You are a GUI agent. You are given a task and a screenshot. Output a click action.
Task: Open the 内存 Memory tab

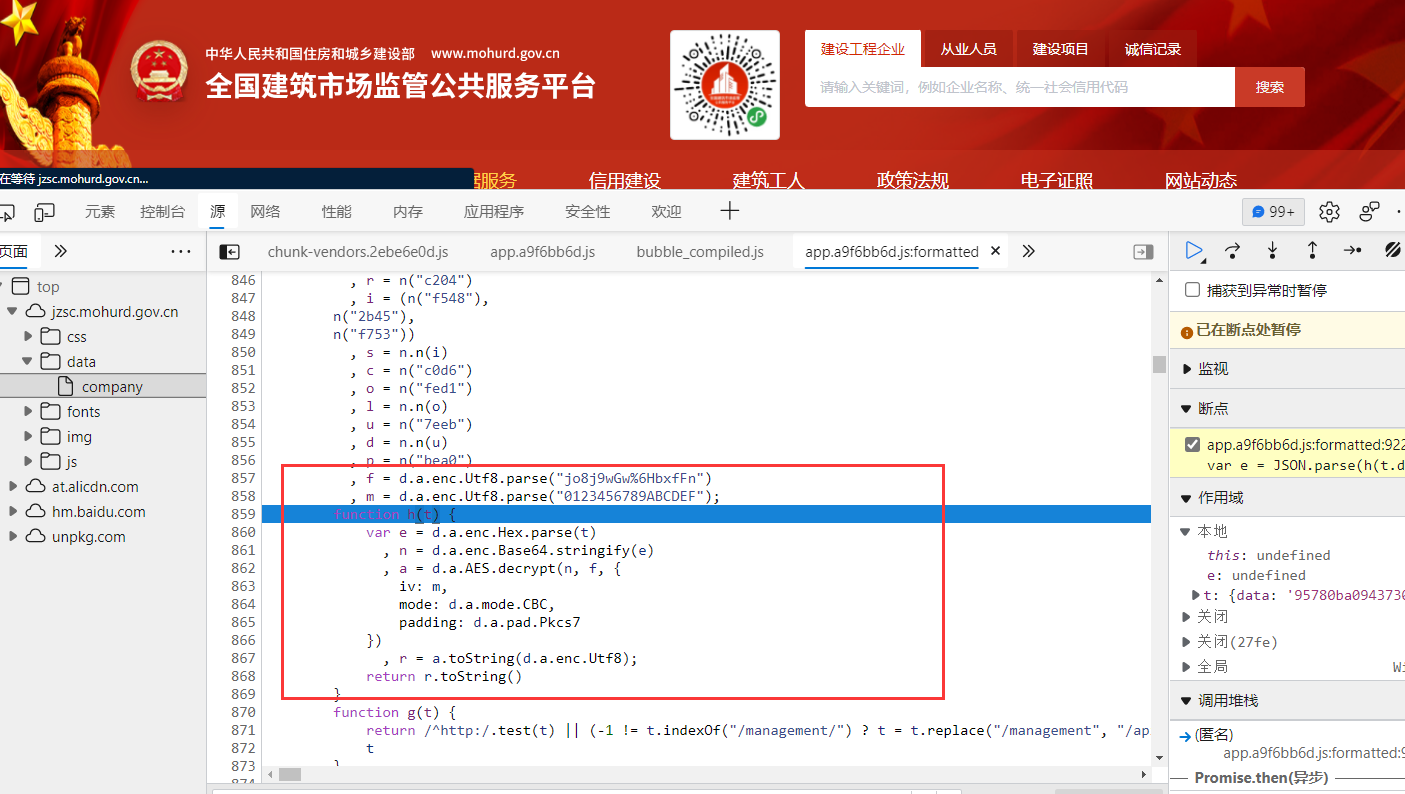click(408, 212)
